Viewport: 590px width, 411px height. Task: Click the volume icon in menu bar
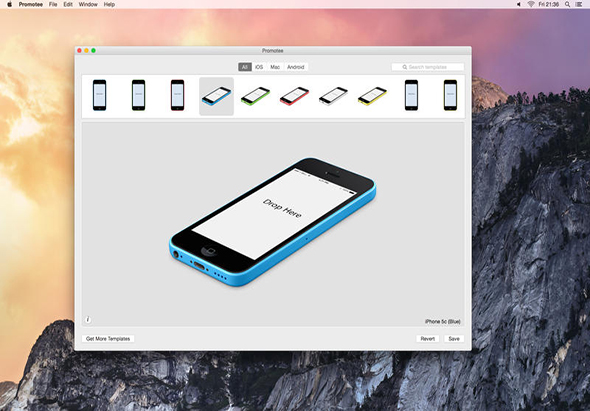(x=519, y=5)
